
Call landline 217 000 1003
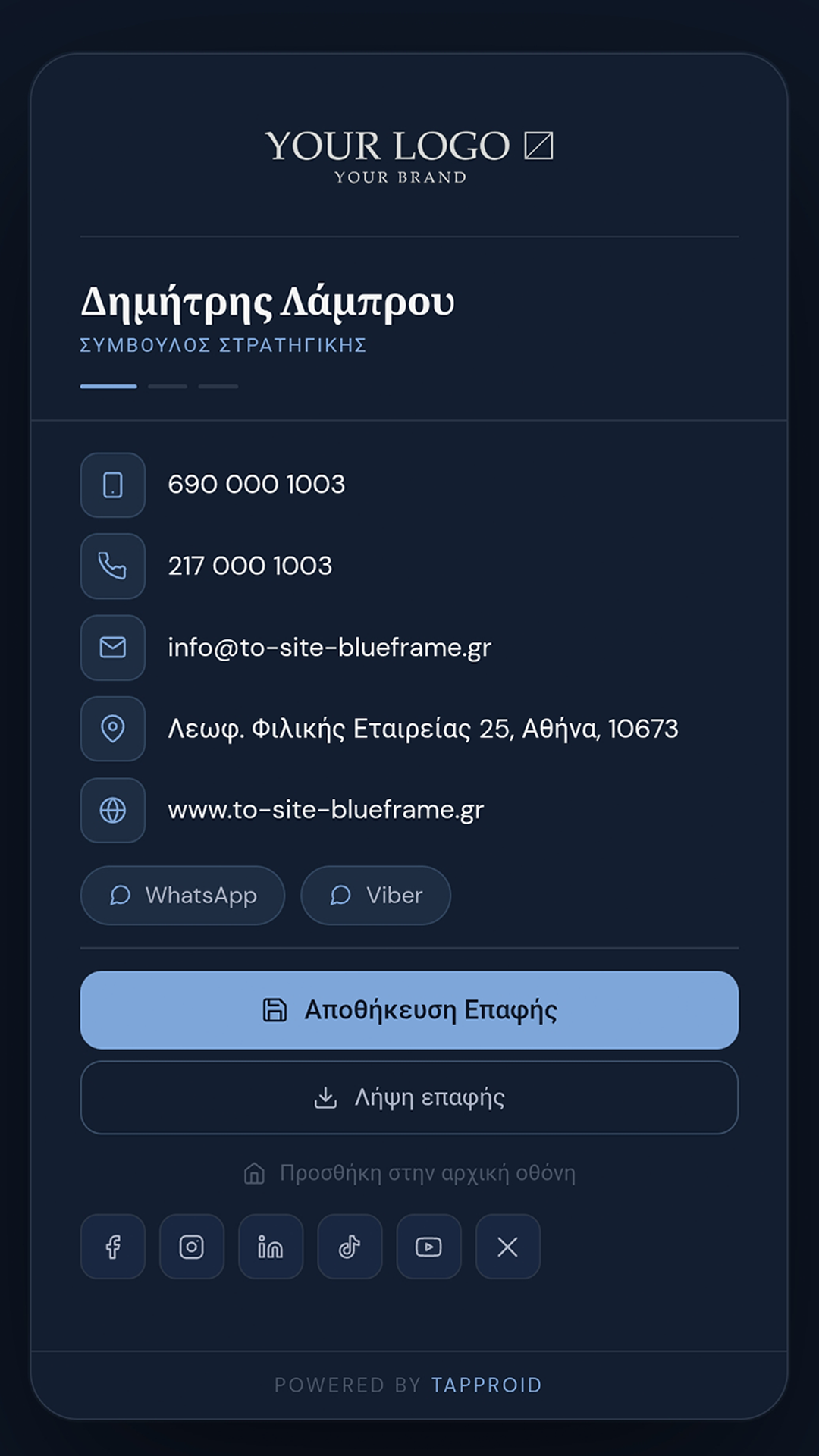coord(250,566)
